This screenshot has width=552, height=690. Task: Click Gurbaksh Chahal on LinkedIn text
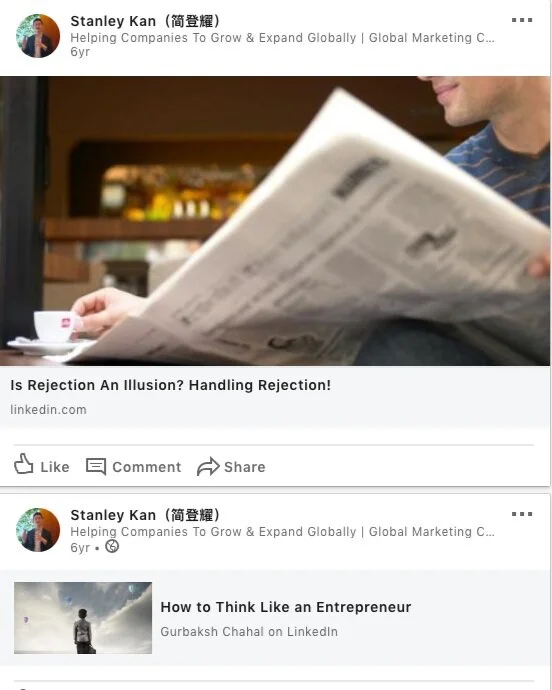[249, 631]
